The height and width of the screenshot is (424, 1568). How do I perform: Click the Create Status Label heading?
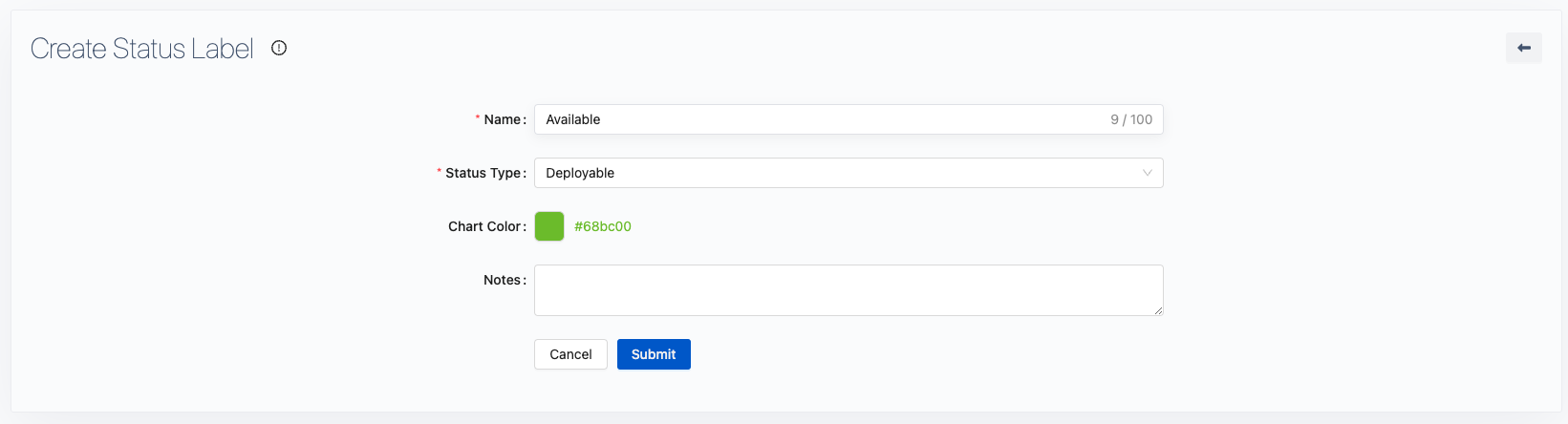point(142,49)
